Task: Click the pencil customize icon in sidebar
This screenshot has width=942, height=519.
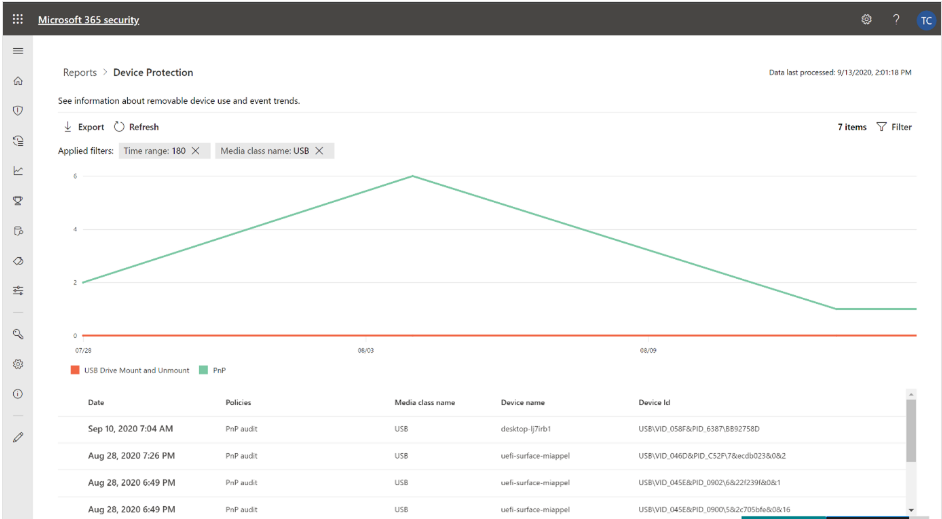Action: pos(18,437)
